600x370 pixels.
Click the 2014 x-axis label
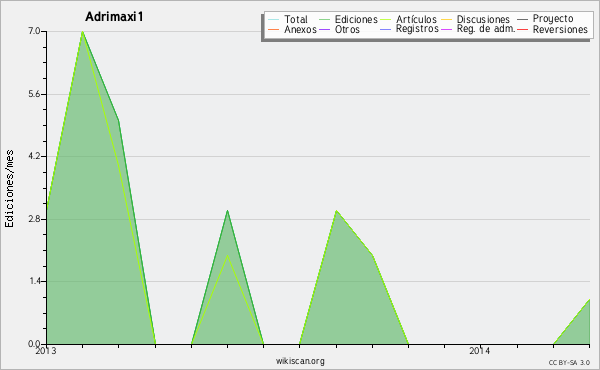[479, 351]
